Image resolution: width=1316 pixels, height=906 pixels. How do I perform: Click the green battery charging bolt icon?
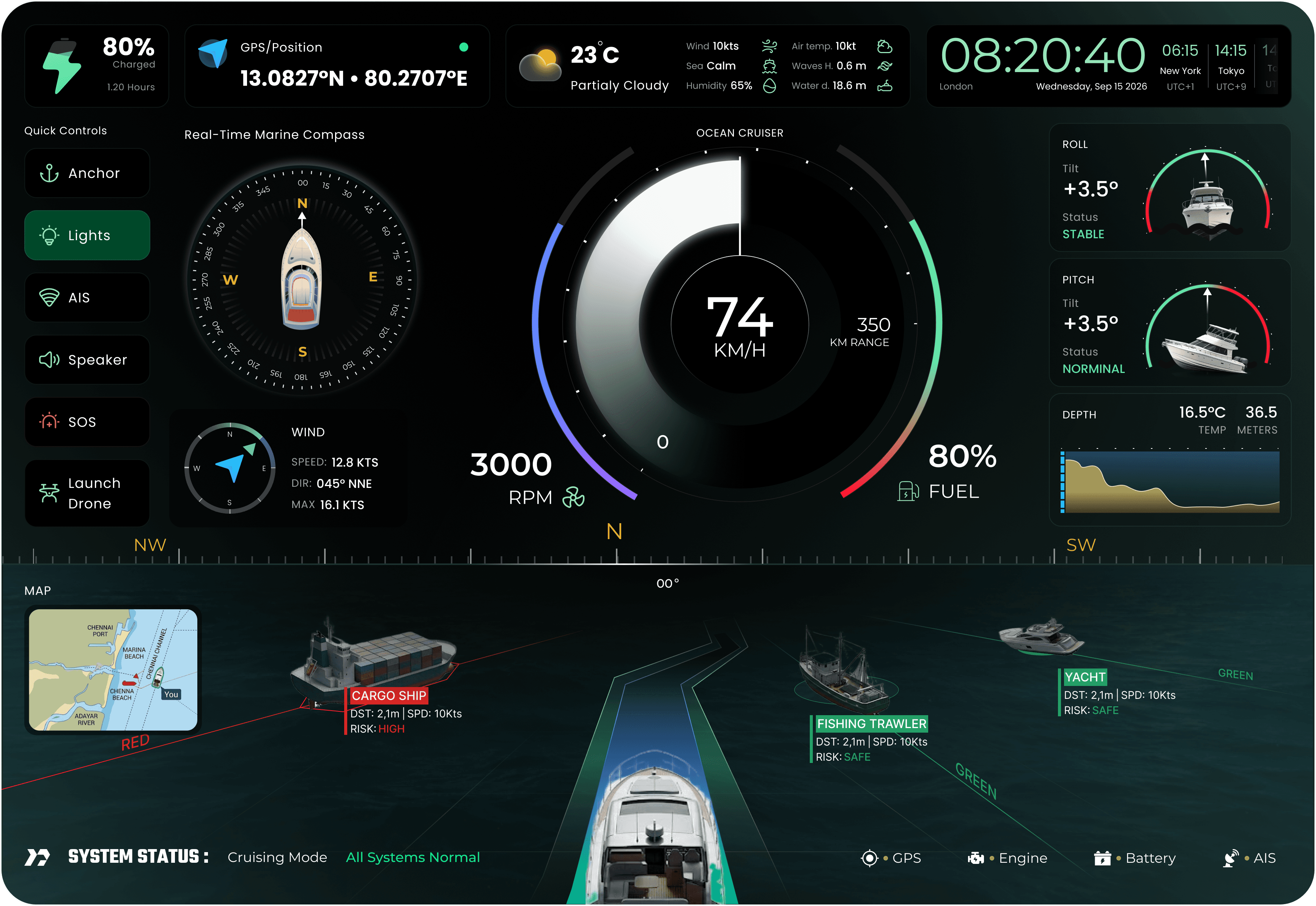(x=63, y=66)
